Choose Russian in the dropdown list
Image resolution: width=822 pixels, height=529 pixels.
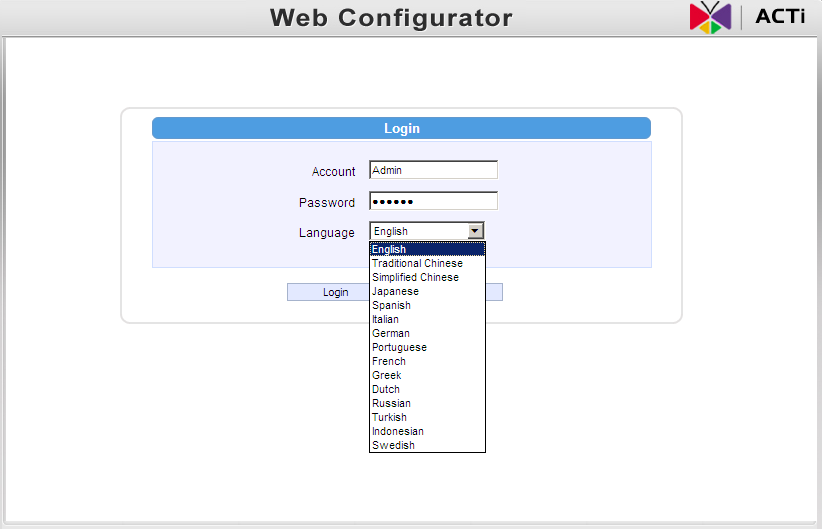(427, 403)
